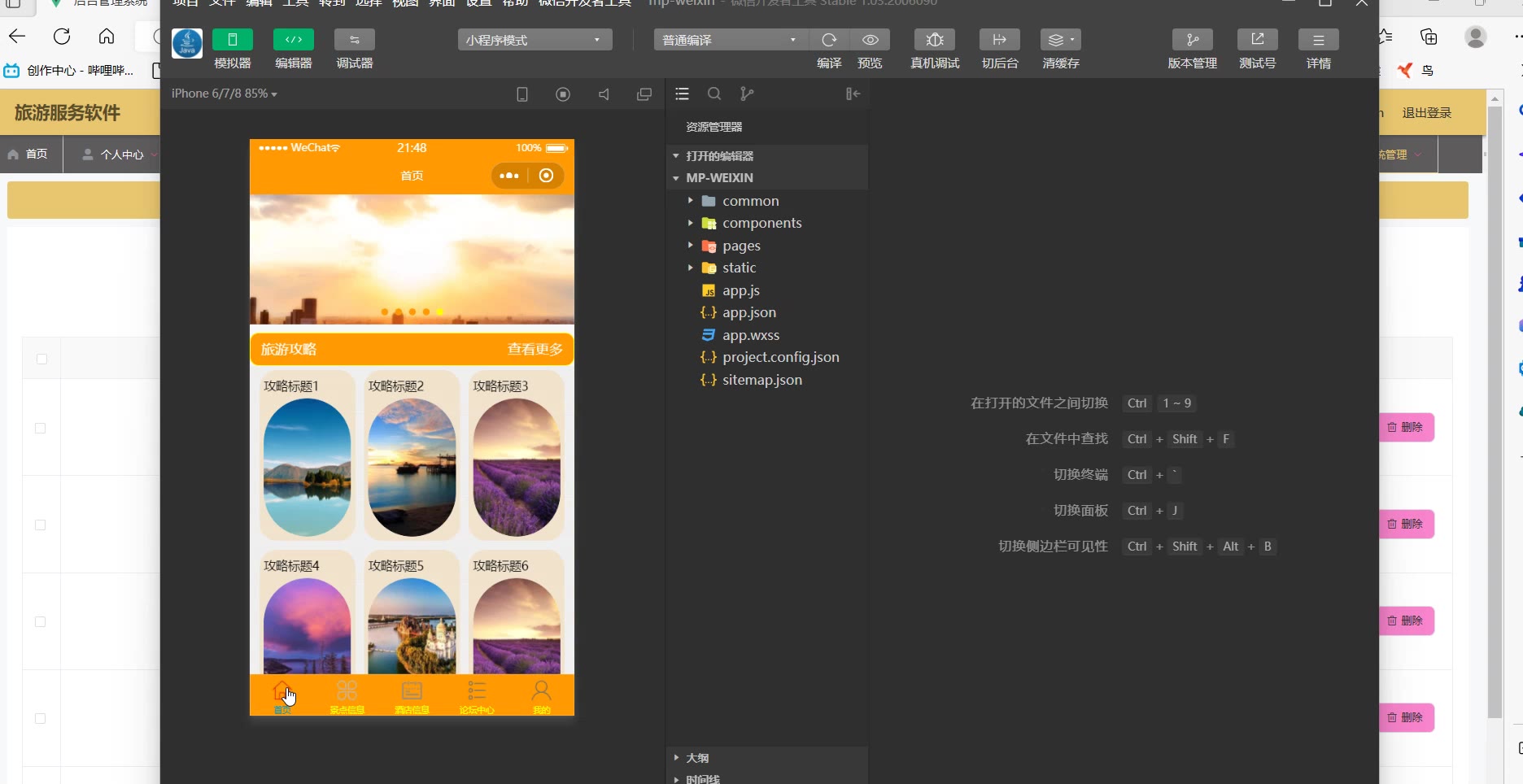This screenshot has width=1523, height=784.
Task: Open the 普通编译 compile mode dropdown
Action: tap(730, 40)
